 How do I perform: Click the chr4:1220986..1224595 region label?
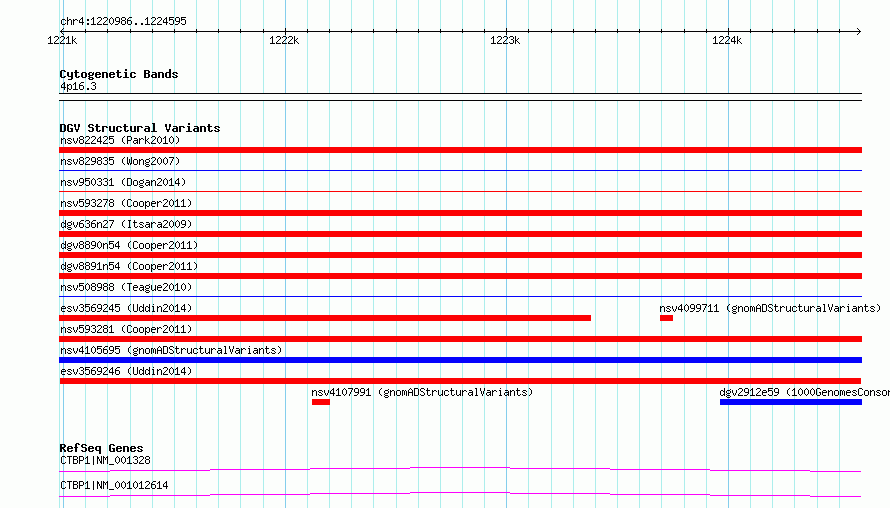123,21
